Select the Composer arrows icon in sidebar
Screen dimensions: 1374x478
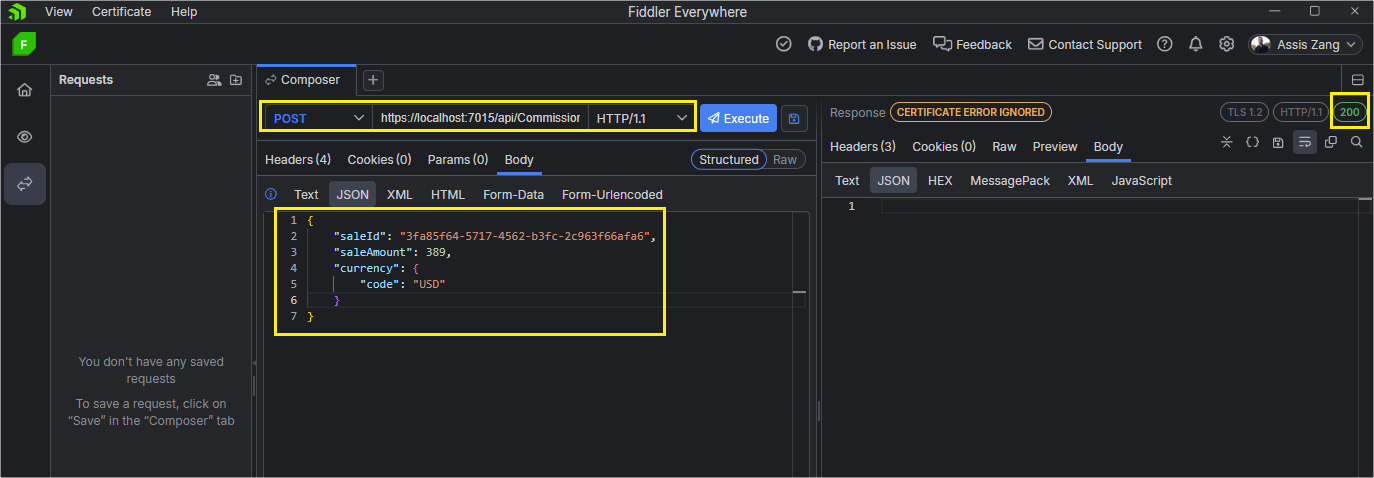click(25, 184)
